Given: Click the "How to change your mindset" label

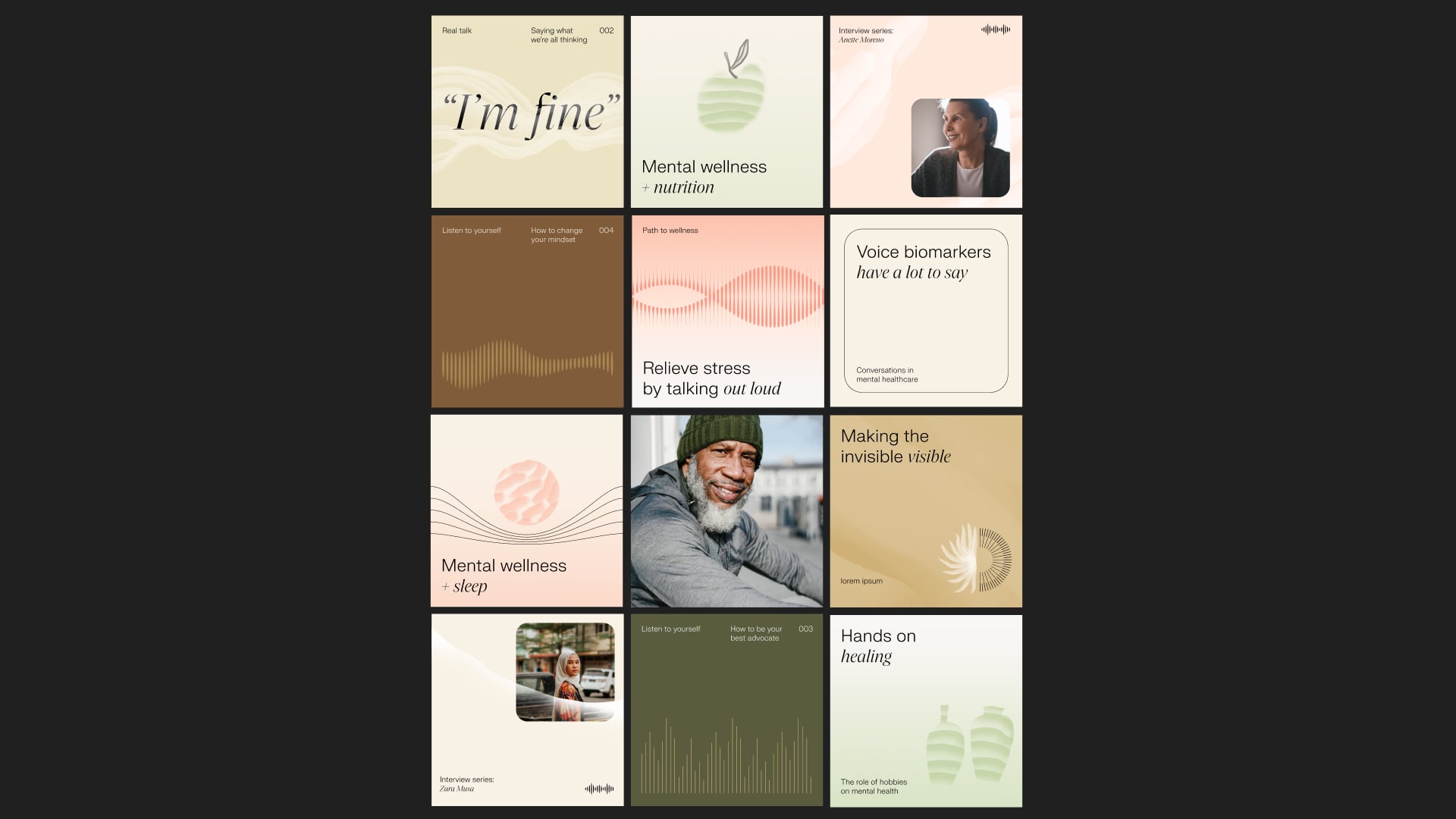Looking at the screenshot, I should [557, 234].
